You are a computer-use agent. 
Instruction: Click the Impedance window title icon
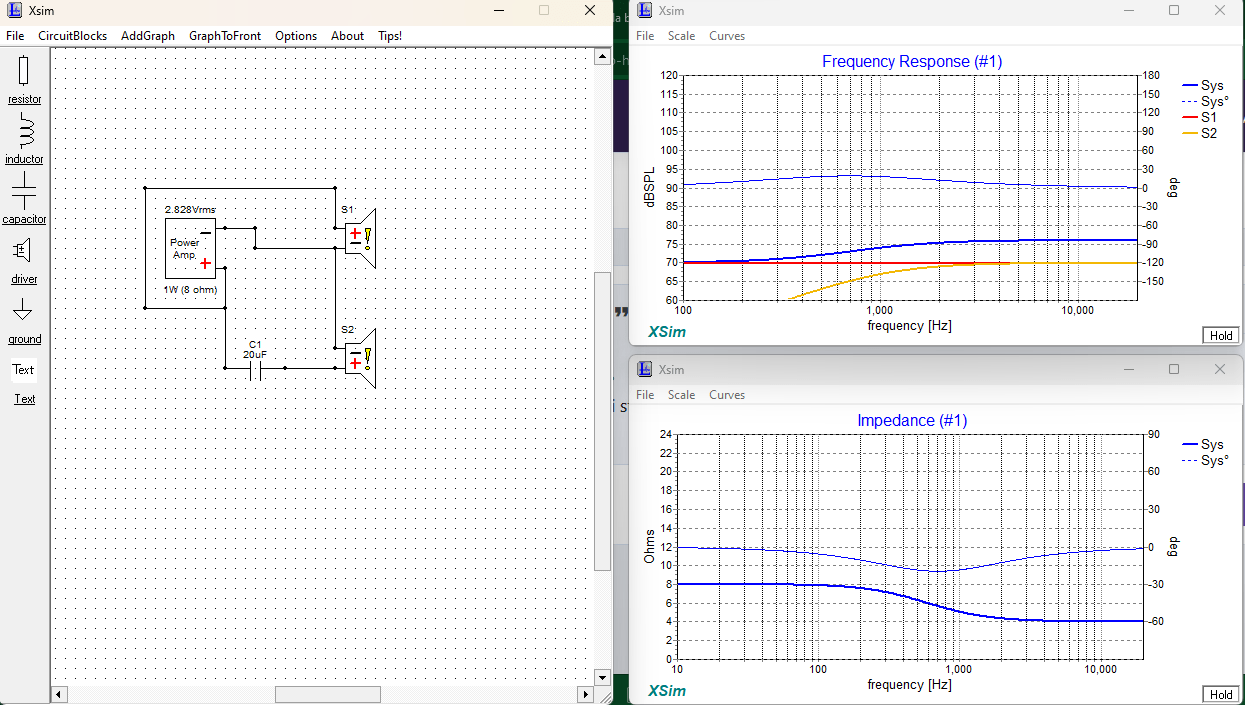click(645, 369)
